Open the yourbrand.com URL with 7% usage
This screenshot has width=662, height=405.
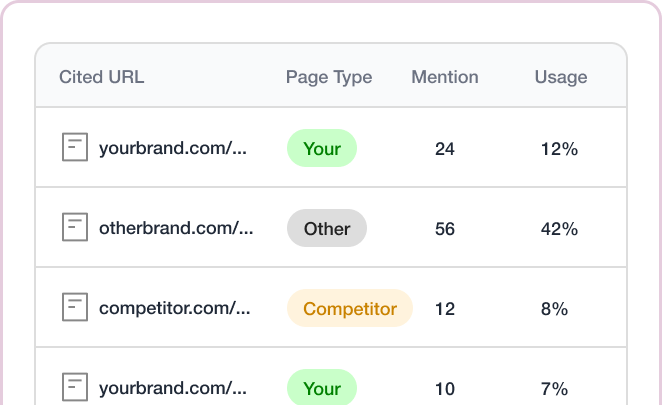[x=173, y=388]
